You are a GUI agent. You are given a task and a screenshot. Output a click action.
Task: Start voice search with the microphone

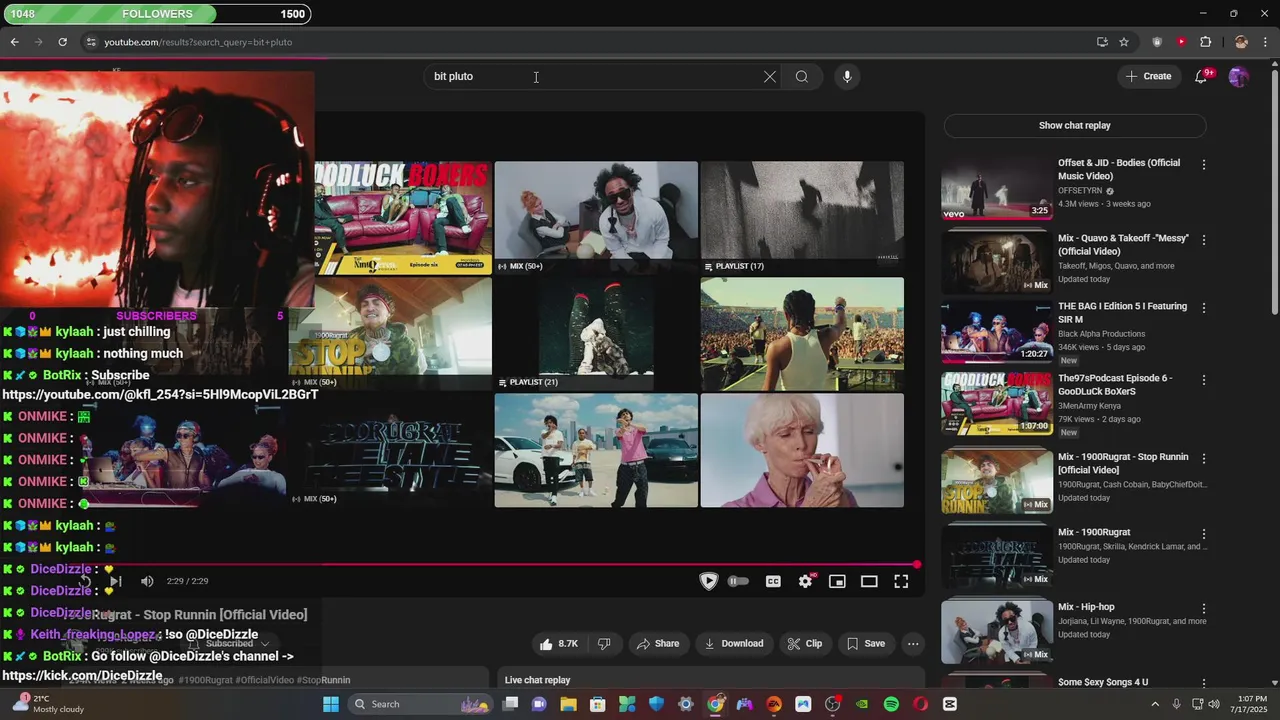coord(847,77)
